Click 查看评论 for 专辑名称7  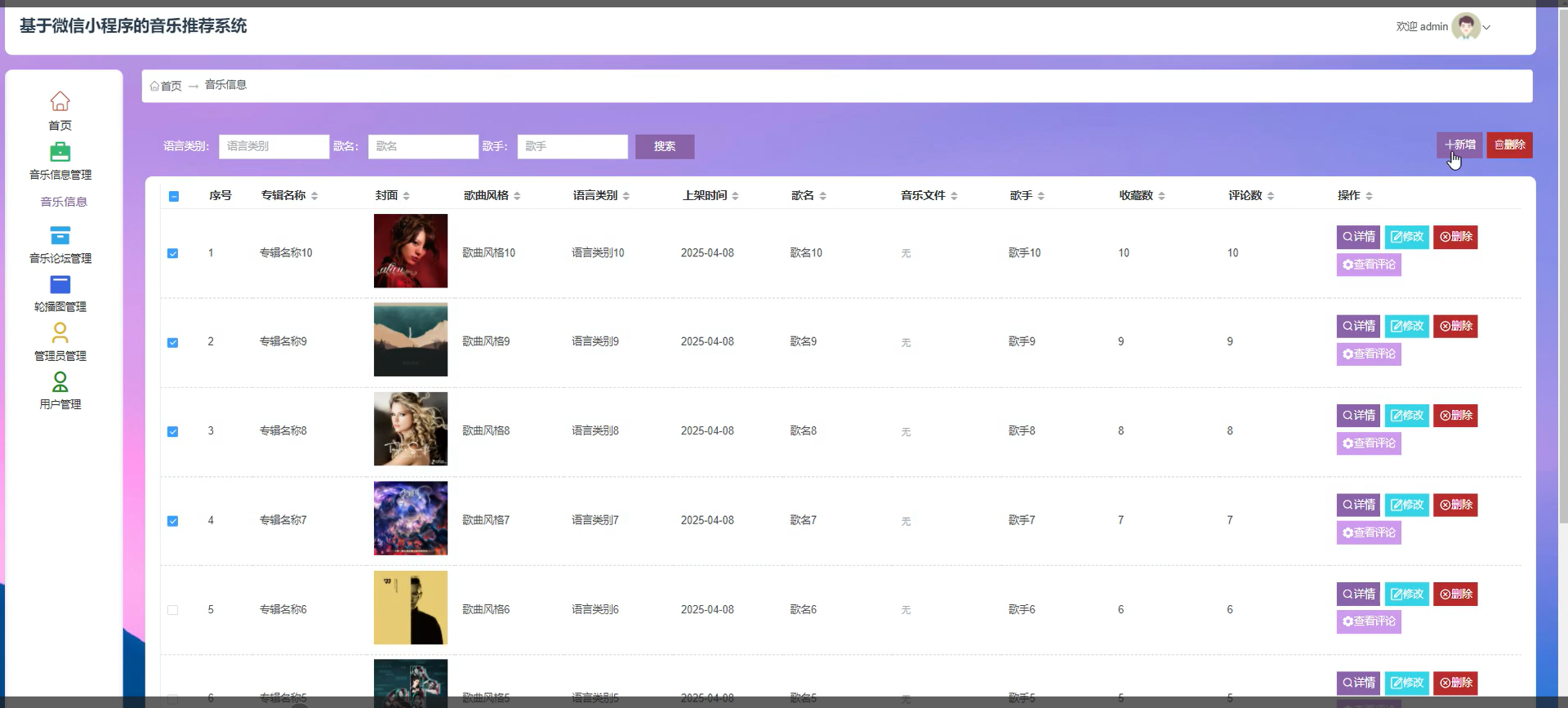pyautogui.click(x=1369, y=532)
